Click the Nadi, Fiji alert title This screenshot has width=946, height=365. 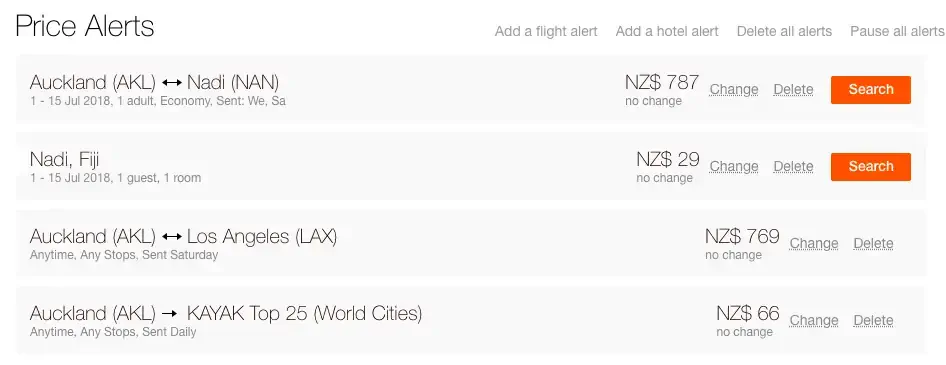(x=65, y=159)
